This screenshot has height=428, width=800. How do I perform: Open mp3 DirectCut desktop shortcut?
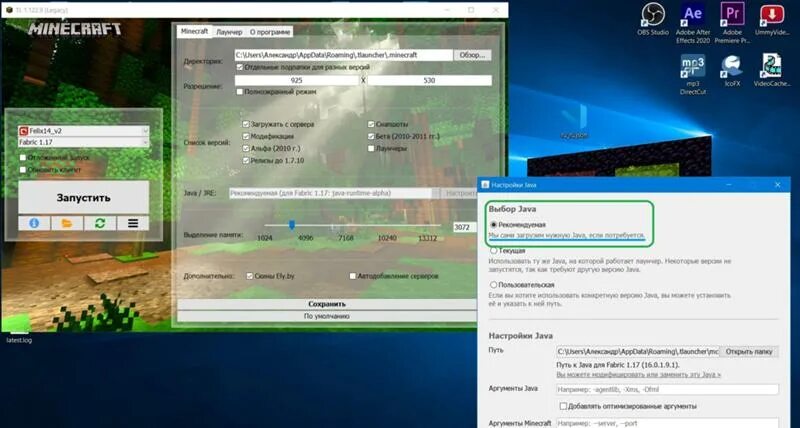pos(692,73)
